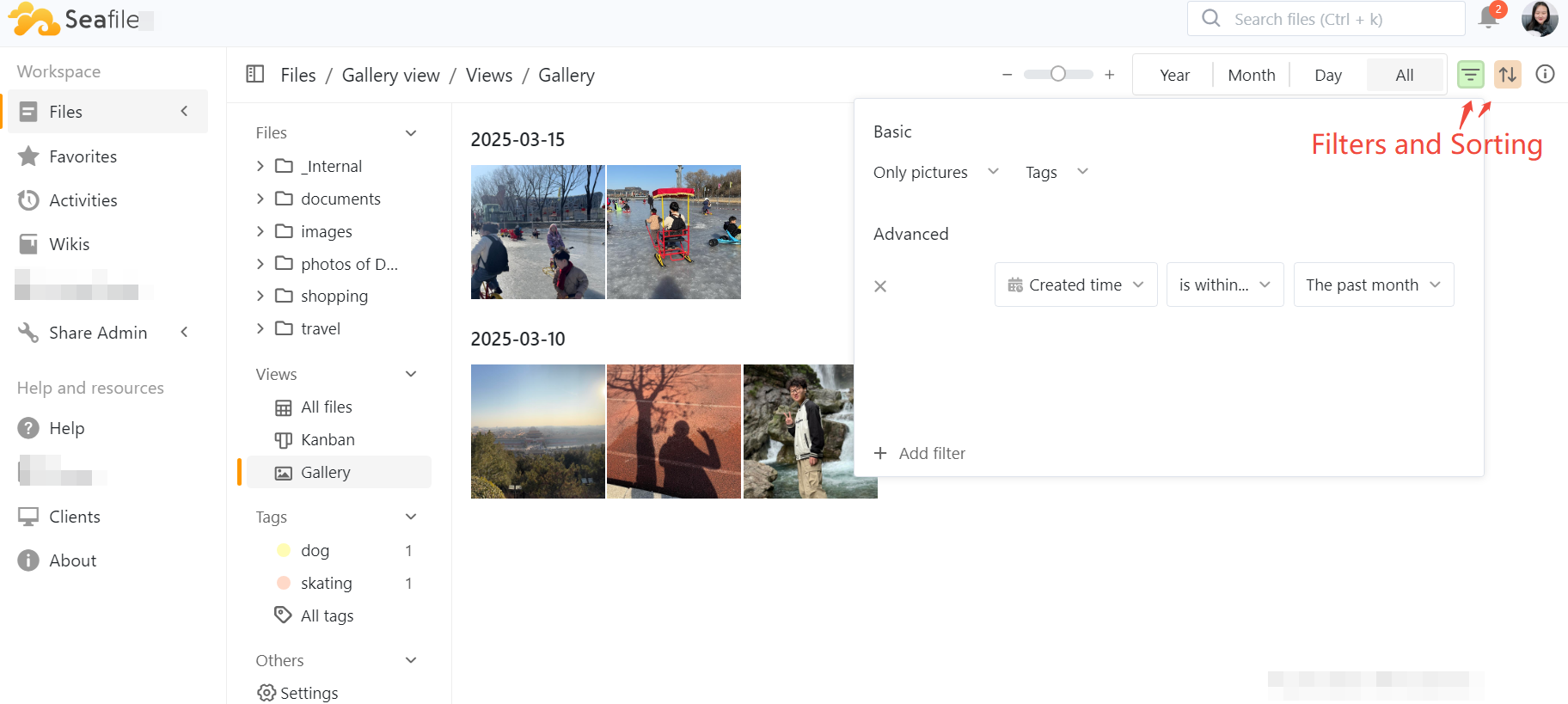Open the filters icon in toolbar
The height and width of the screenshot is (704, 1568).
click(1470, 75)
